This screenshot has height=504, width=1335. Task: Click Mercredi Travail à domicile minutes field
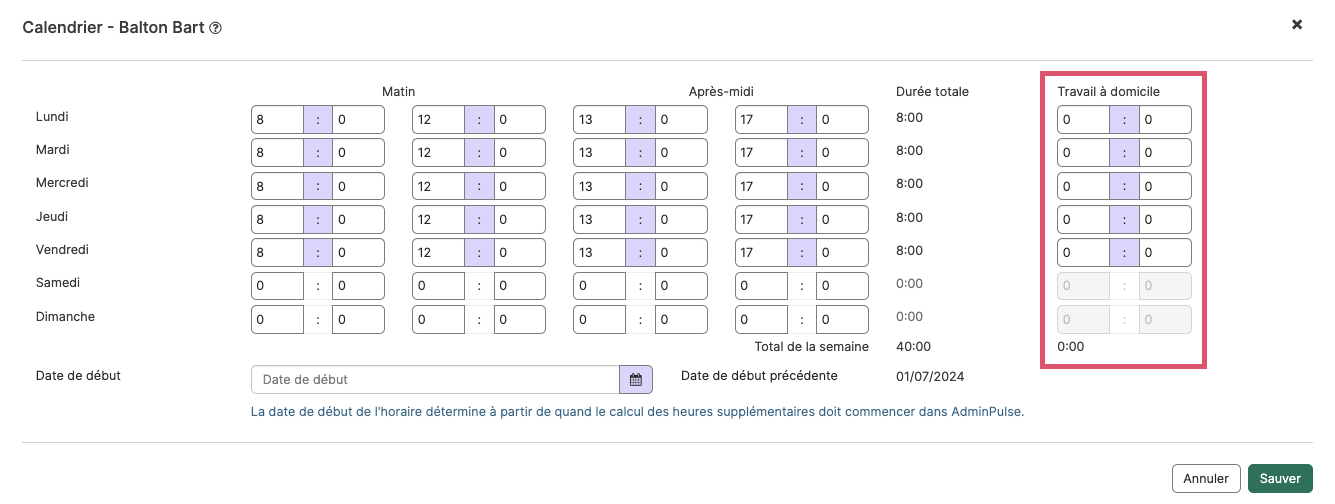point(1165,186)
